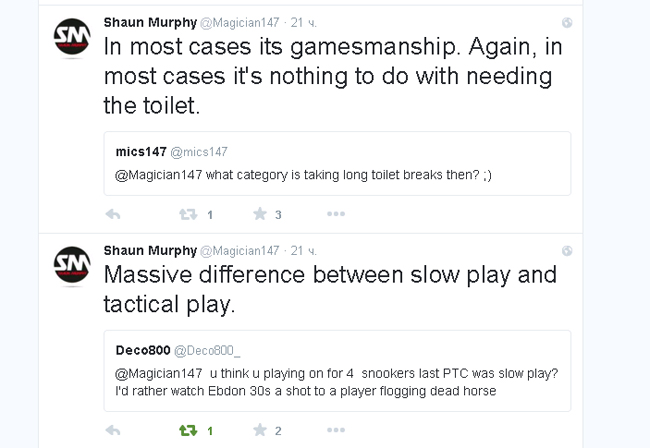Open second tweet's 21 ч. timestamp

(303, 250)
